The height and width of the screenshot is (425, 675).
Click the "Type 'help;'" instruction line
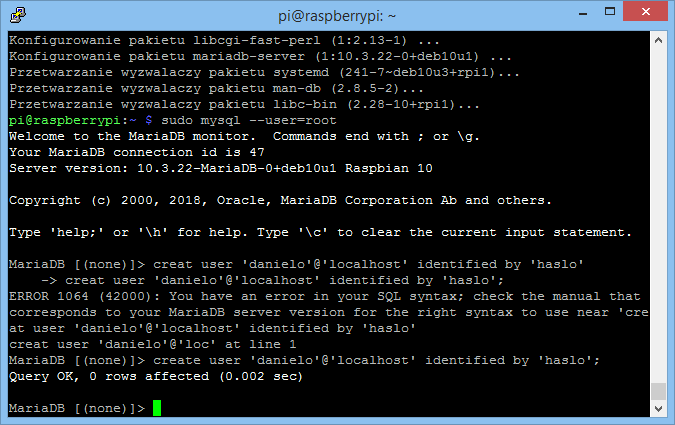pos(320,232)
